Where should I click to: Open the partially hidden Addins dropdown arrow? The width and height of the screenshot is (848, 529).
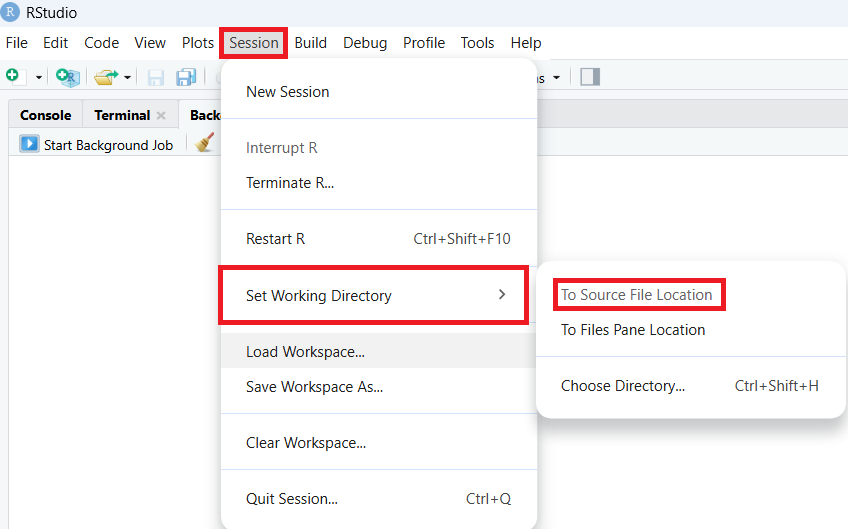(x=556, y=77)
